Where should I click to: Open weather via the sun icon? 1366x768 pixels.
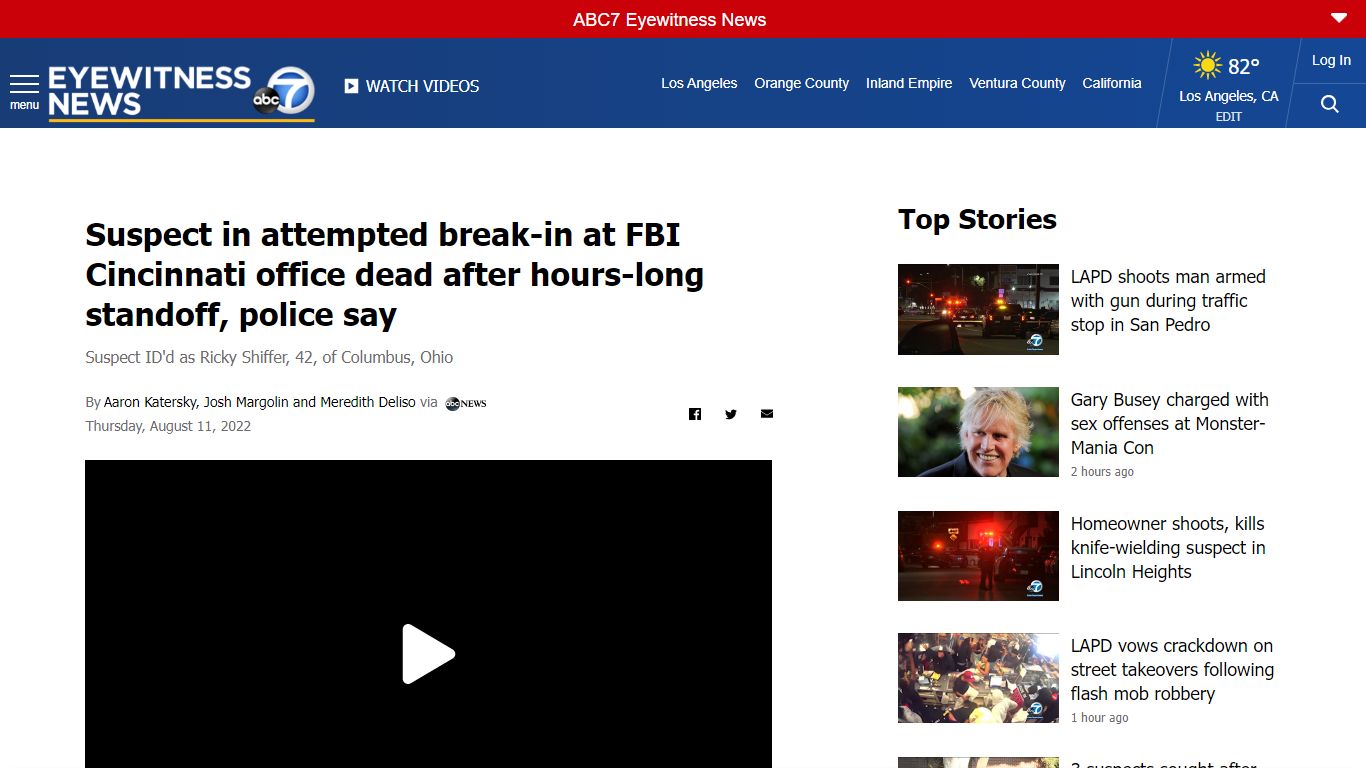tap(1208, 66)
